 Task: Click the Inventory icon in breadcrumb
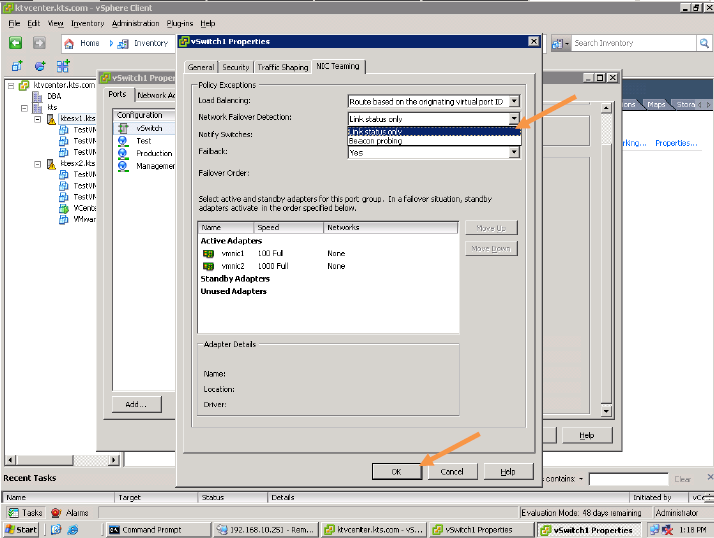coord(123,44)
